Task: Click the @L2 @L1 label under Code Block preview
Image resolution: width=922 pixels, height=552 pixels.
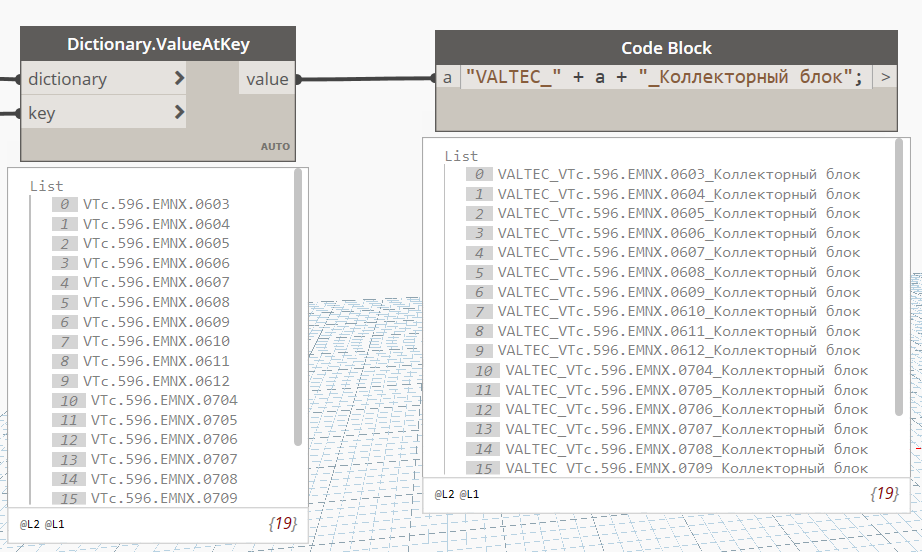Action: point(457,494)
